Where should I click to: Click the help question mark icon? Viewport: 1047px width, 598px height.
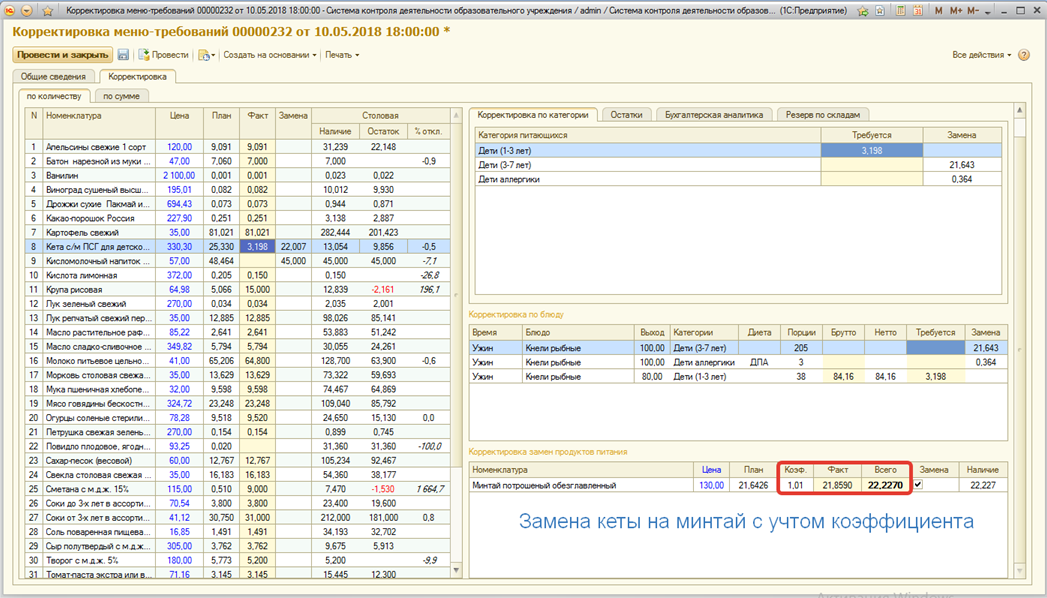point(1024,55)
